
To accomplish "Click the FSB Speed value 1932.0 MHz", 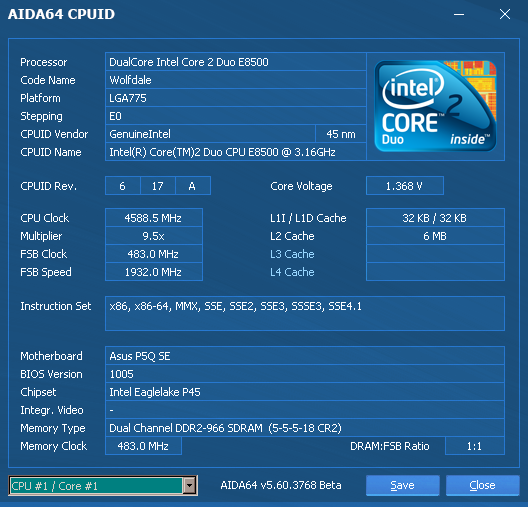I will pyautogui.click(x=154, y=272).
